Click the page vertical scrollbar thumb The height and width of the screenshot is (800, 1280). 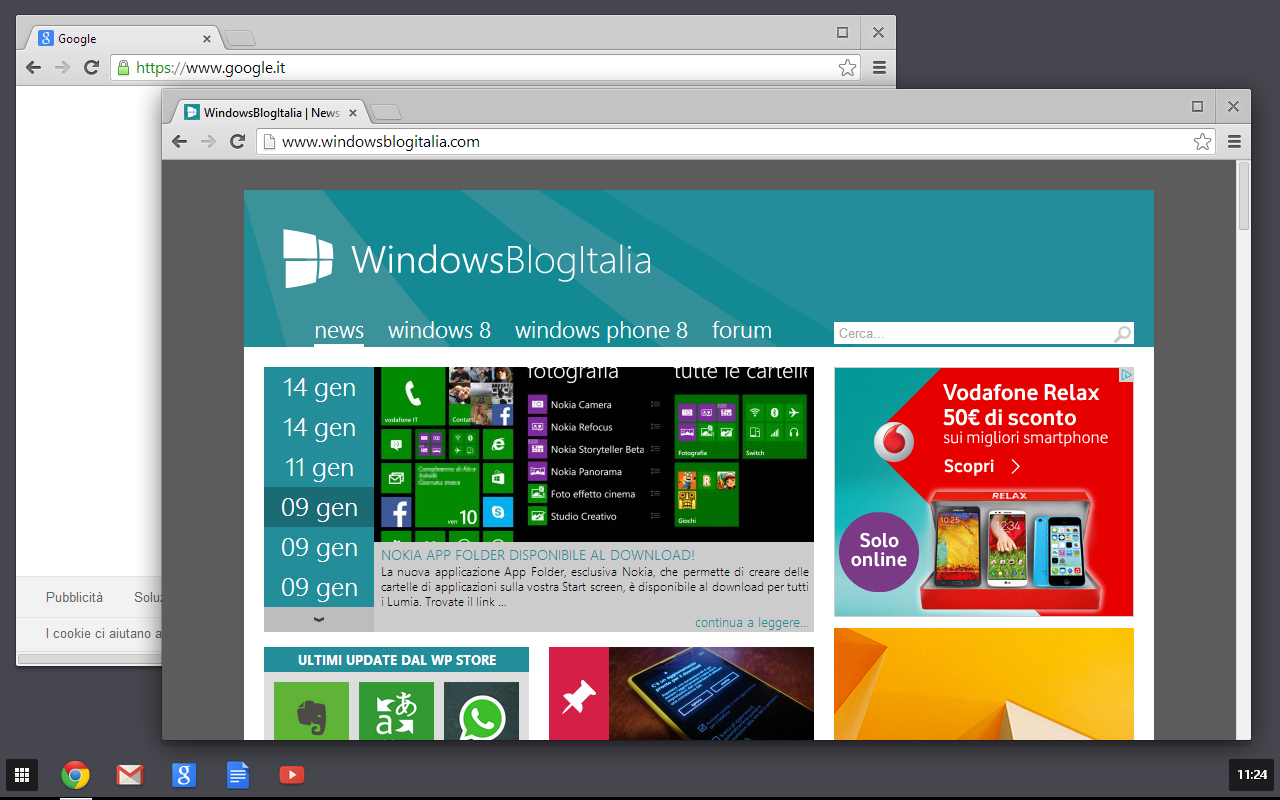click(x=1244, y=196)
